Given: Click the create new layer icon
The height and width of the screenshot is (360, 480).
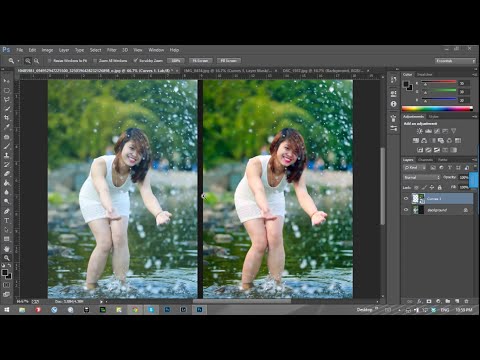Looking at the screenshot, I should 457,301.
